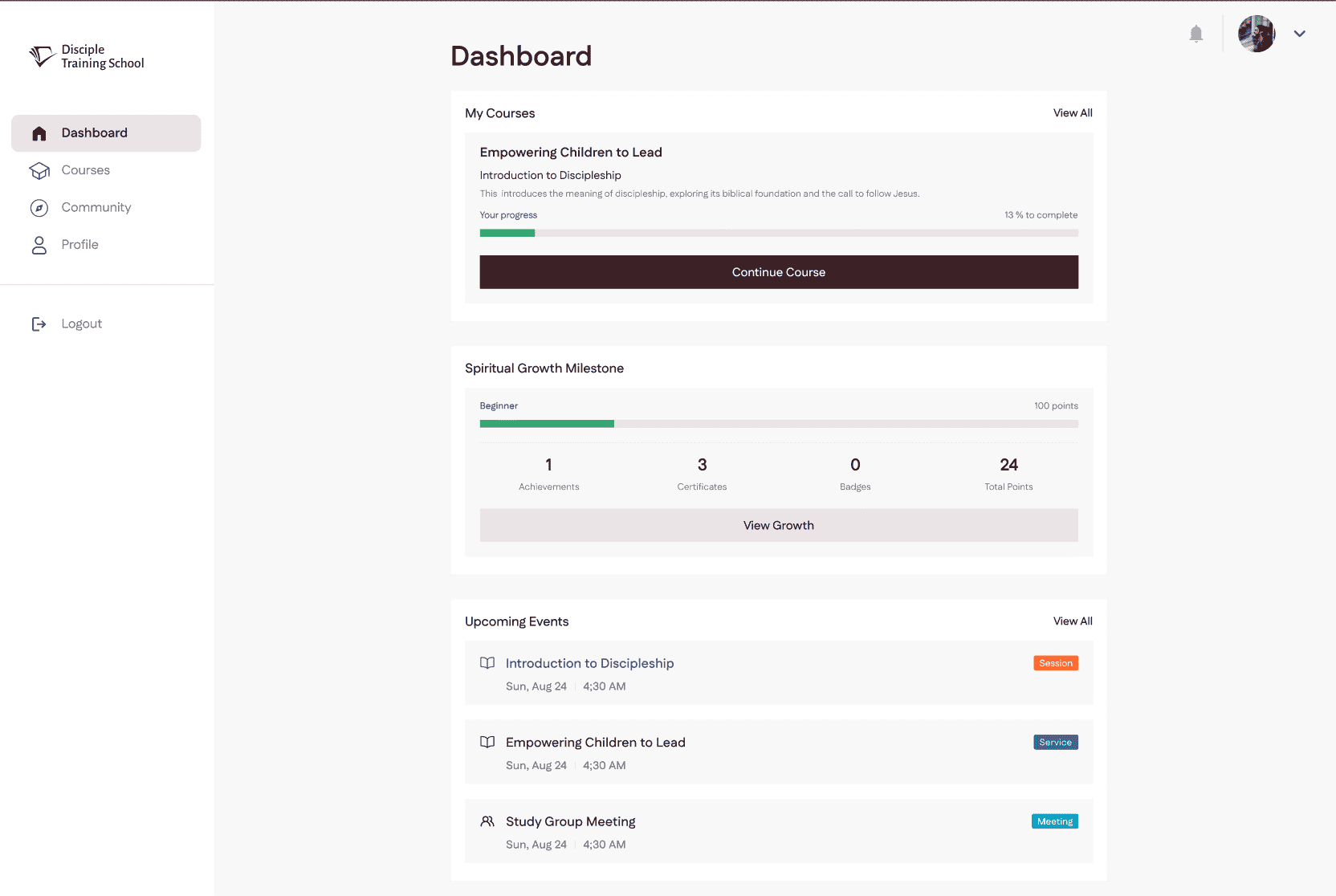
Task: Click the orange Session tag
Action: coord(1056,663)
